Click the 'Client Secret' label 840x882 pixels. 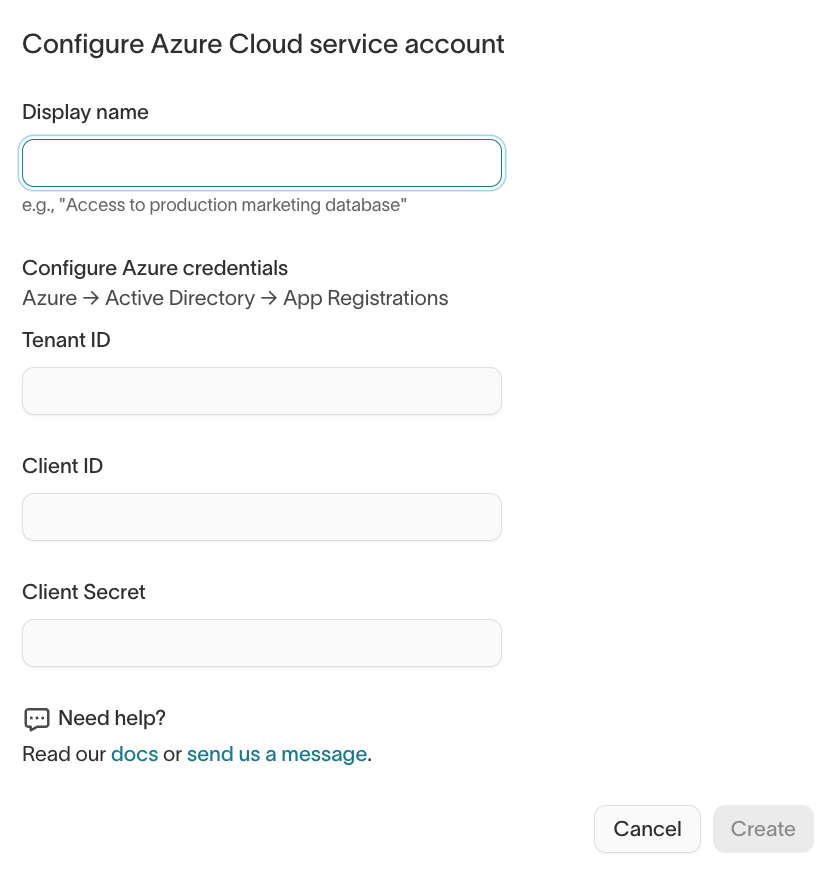[x=84, y=592]
